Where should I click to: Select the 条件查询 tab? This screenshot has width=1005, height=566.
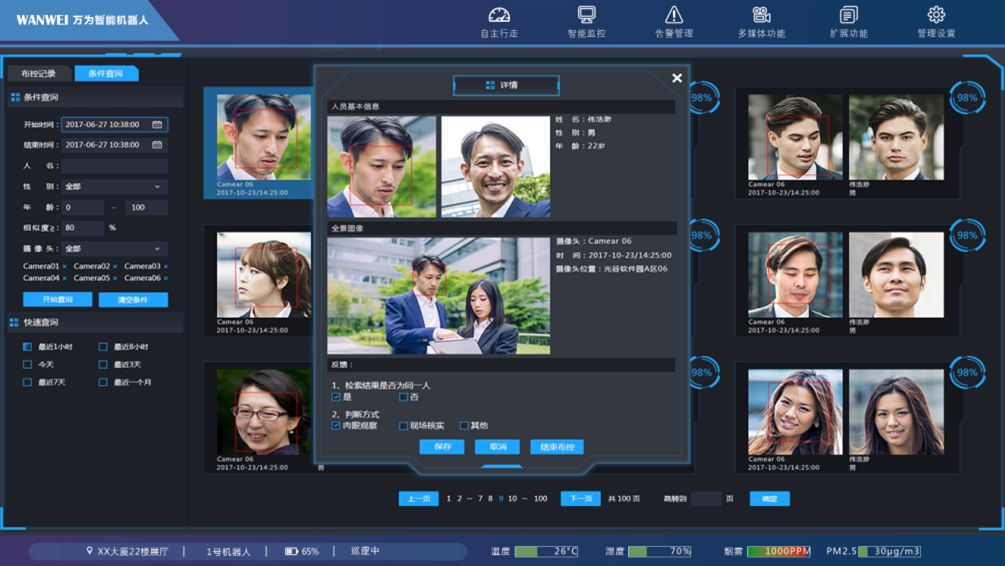105,74
